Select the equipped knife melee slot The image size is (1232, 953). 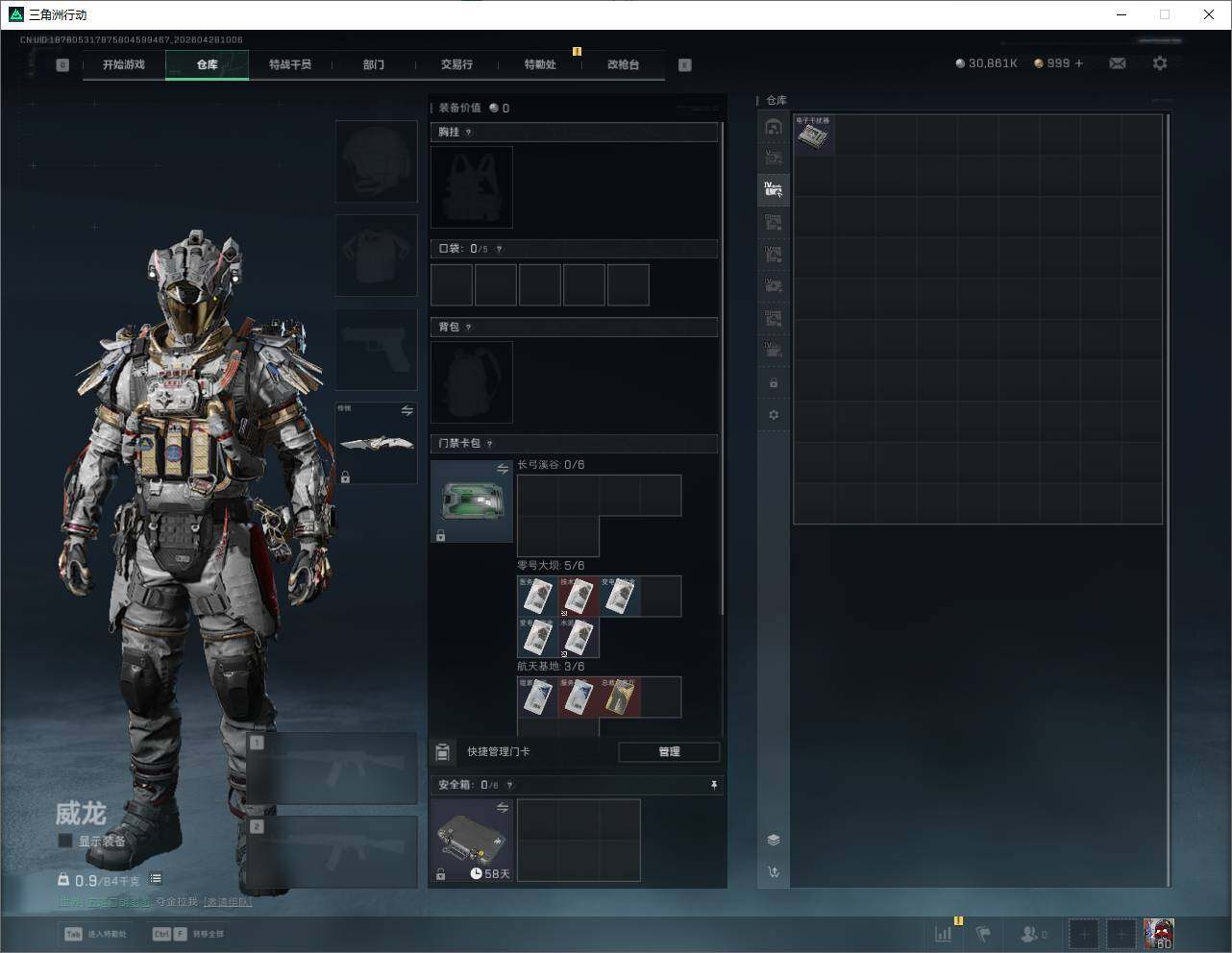[x=376, y=443]
